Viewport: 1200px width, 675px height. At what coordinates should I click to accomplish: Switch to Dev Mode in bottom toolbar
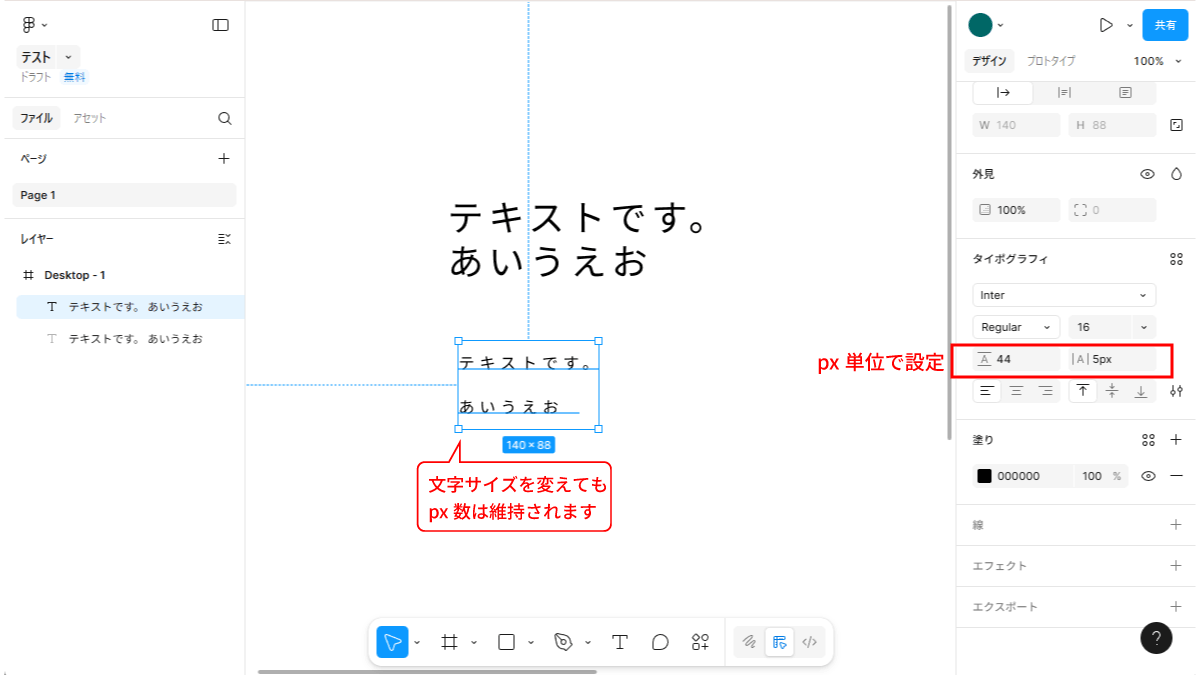coord(810,642)
